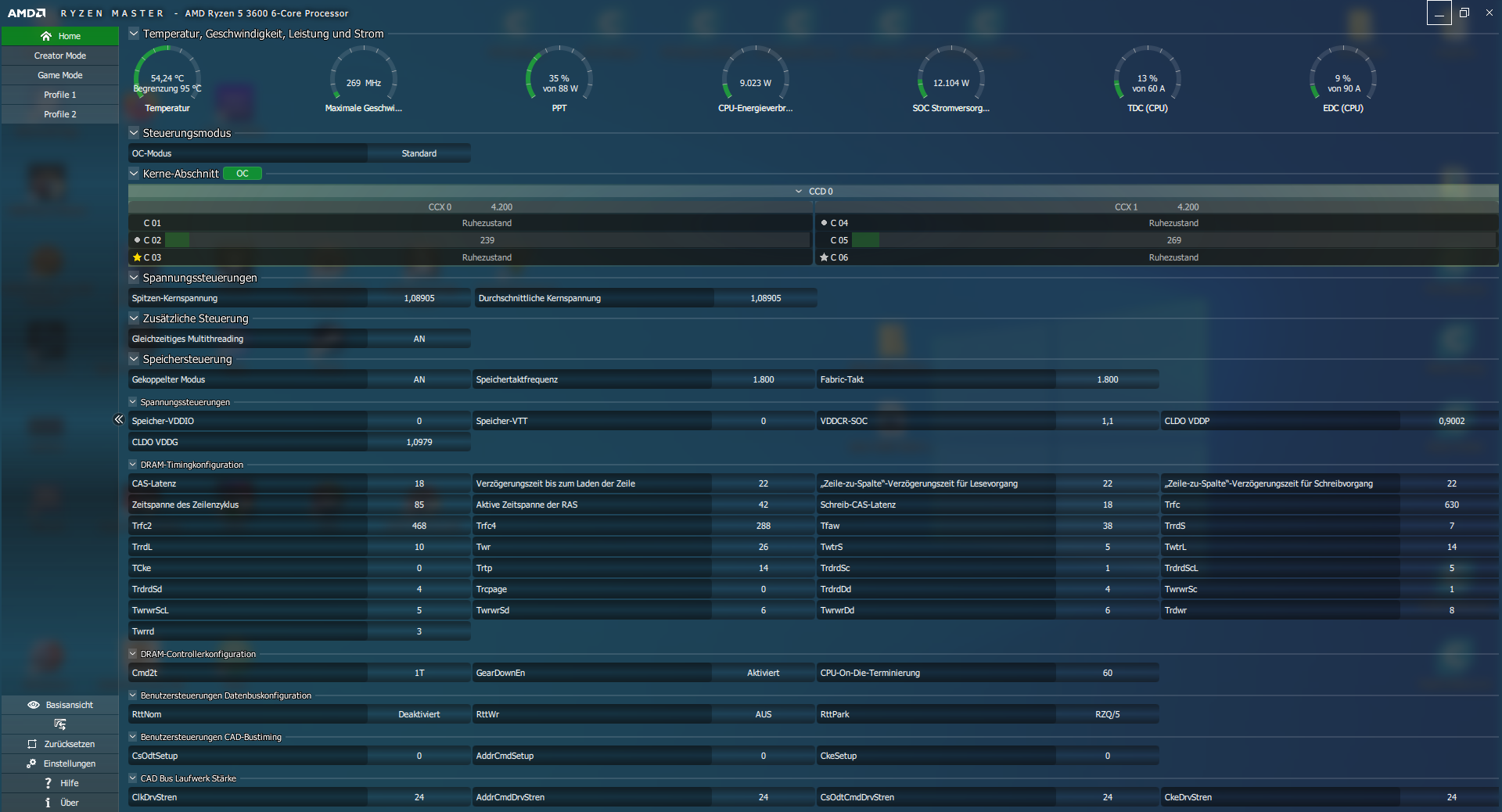The image size is (1502, 812).
Task: Switch to Game Mode
Action: tap(60, 75)
